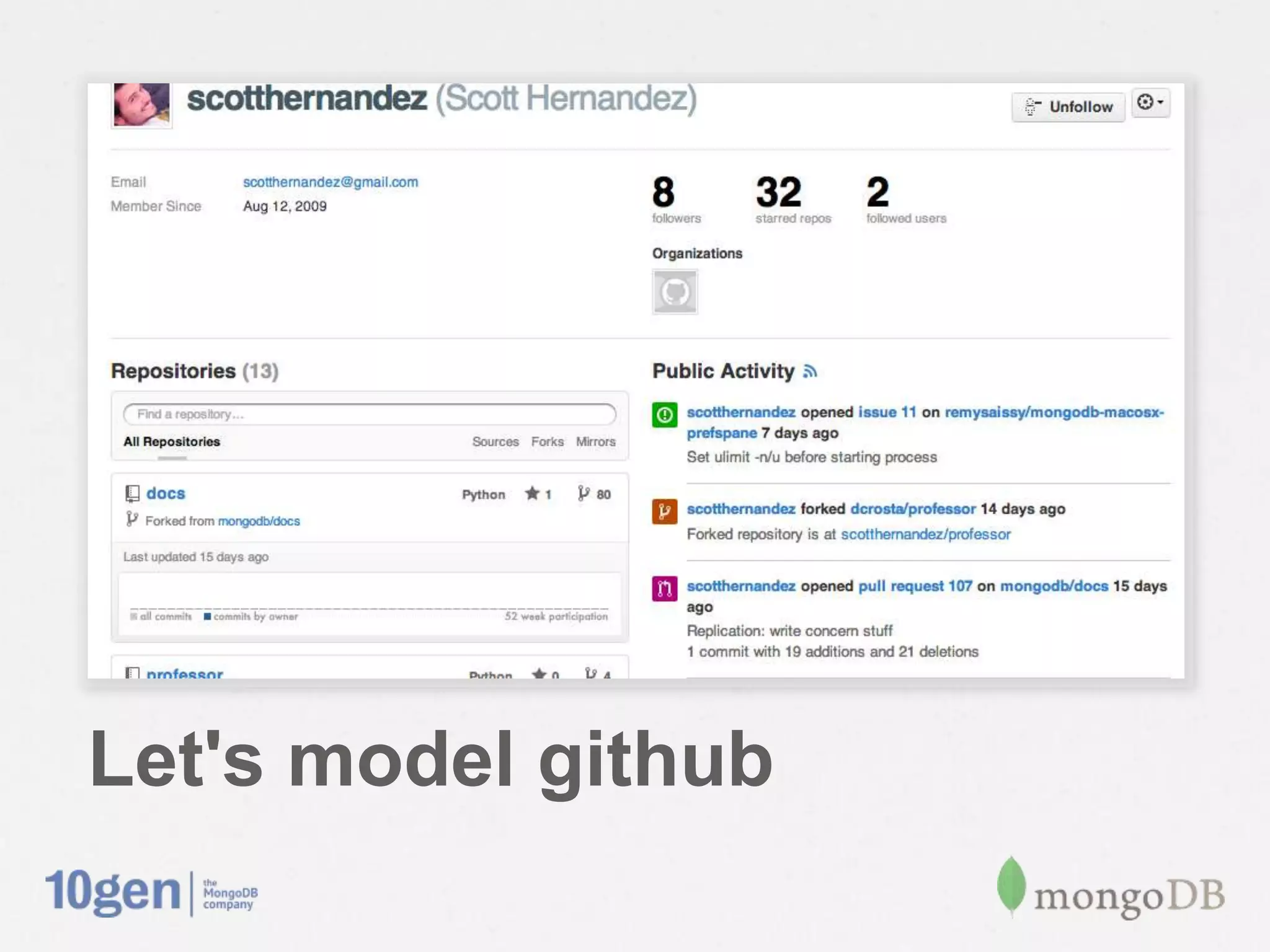Click 'Replication: write concern stuff' text

[x=789, y=631]
